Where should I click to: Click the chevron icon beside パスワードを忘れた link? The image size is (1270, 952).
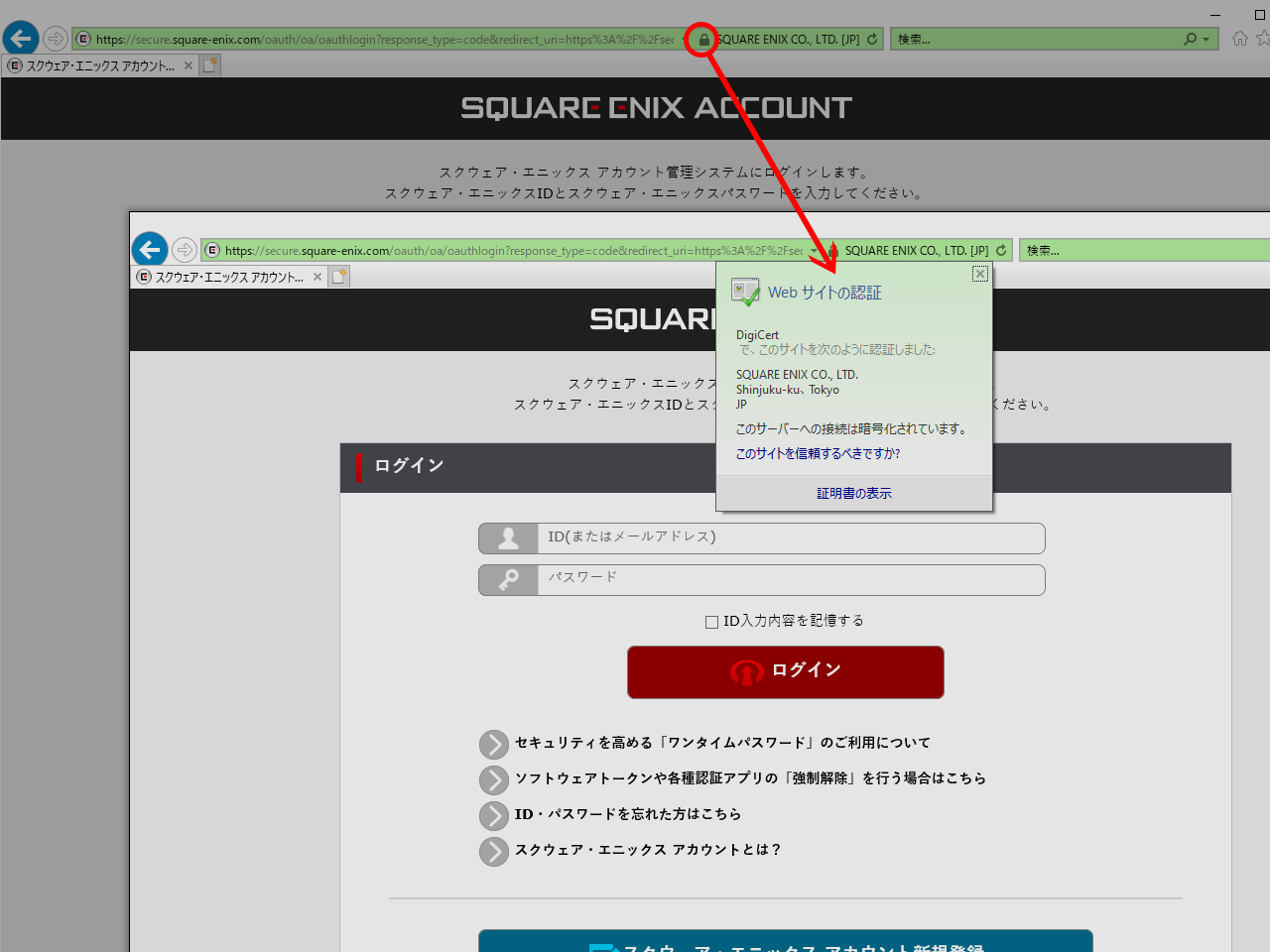[494, 816]
